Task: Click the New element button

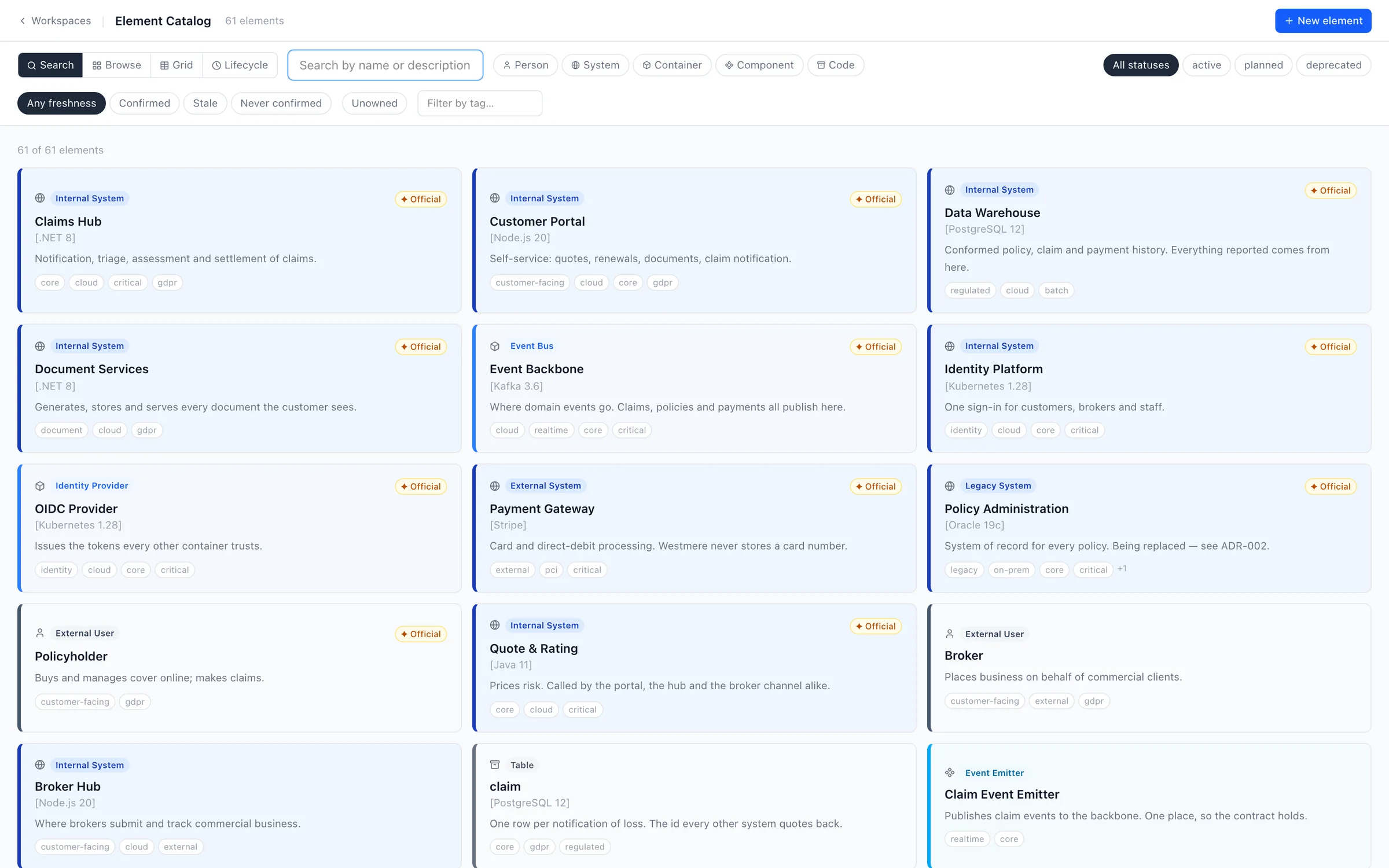Action: pyautogui.click(x=1323, y=21)
